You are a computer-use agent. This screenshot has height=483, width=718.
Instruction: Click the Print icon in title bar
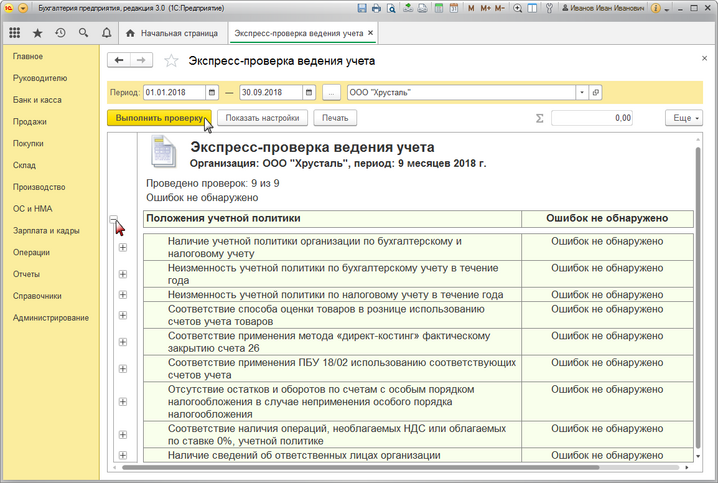pos(376,8)
